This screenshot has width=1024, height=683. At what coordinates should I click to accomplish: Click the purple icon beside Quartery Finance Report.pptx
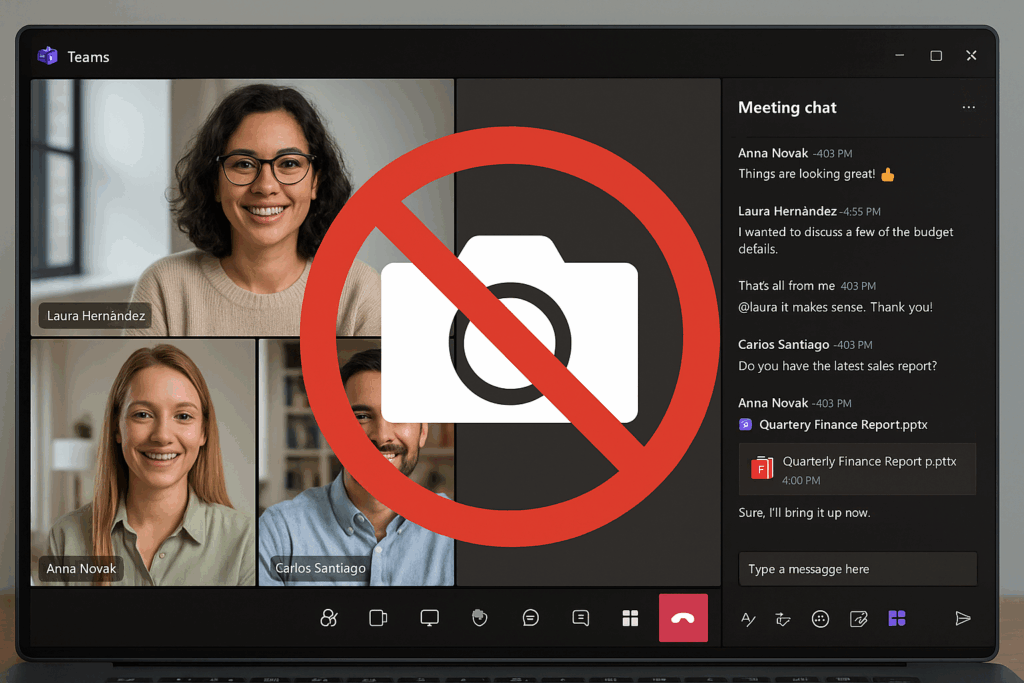click(745, 424)
